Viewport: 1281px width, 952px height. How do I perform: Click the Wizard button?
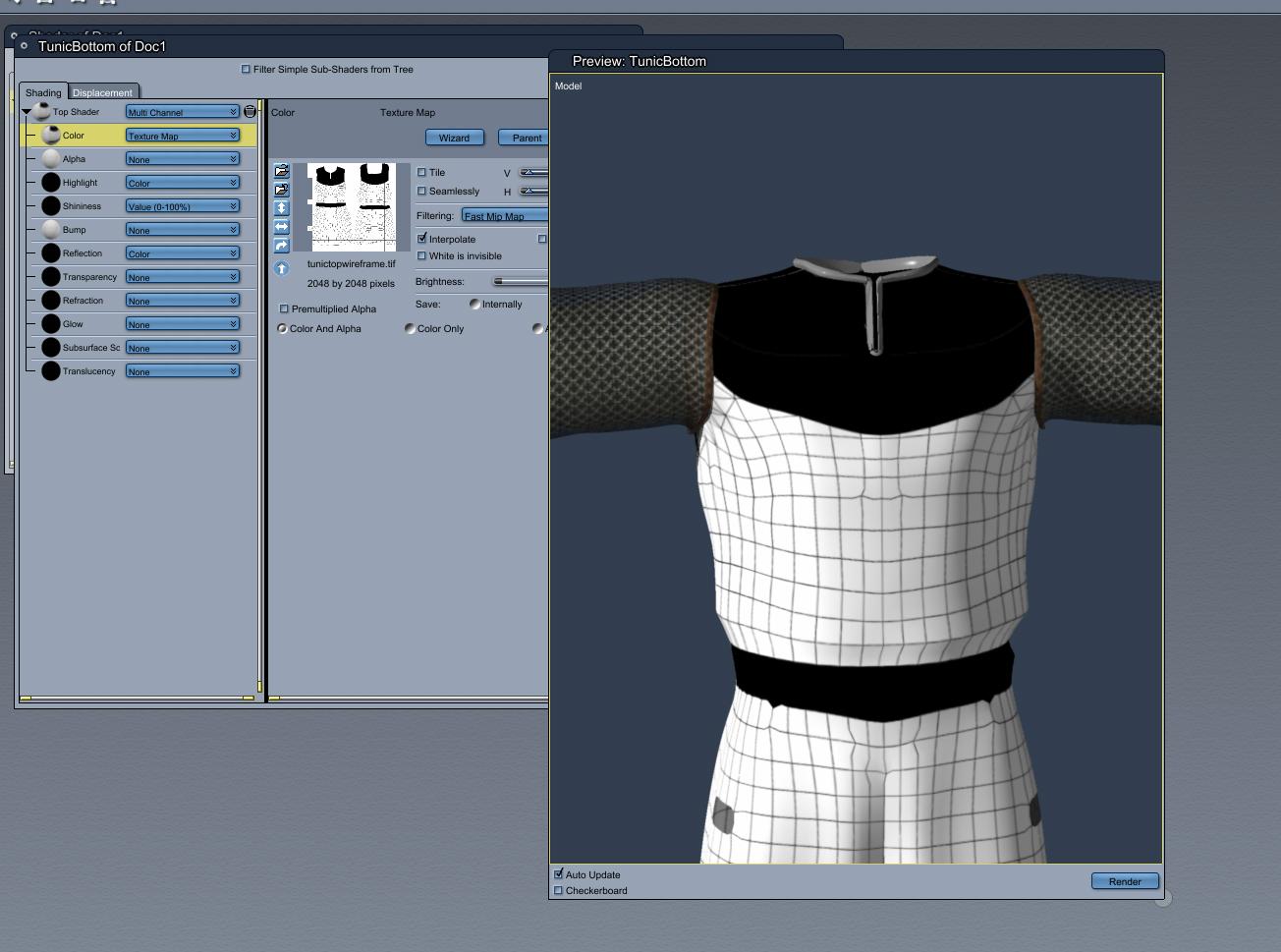[x=454, y=138]
